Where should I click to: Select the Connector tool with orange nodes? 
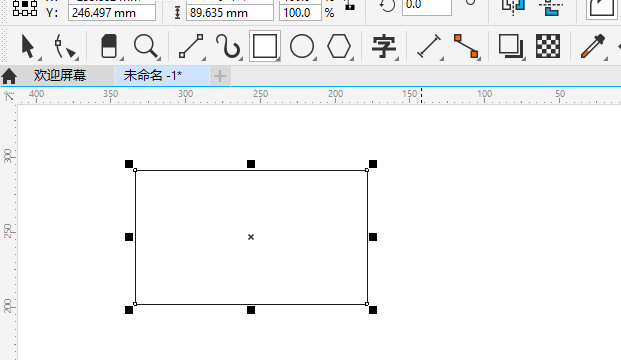click(466, 46)
